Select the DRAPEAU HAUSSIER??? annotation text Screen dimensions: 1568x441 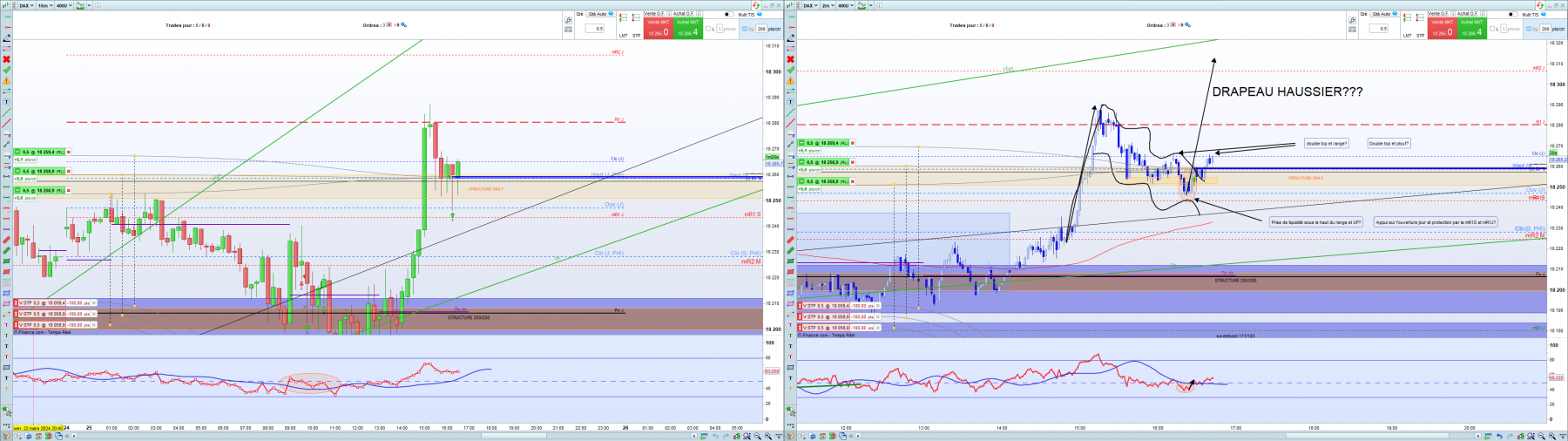1288,92
